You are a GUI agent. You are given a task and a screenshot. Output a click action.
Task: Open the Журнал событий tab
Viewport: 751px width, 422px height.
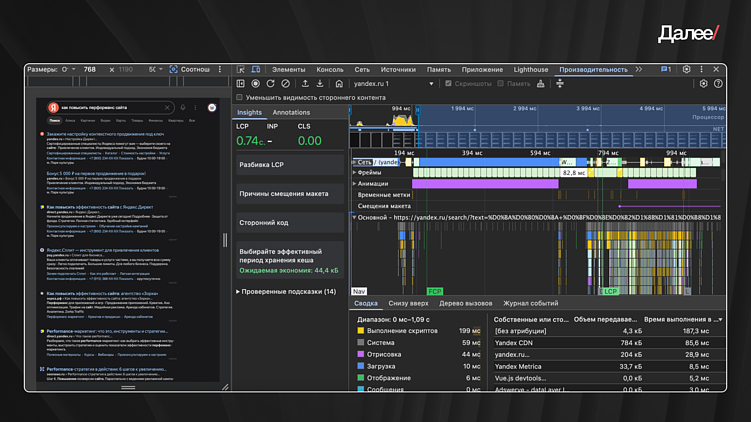[x=531, y=303]
